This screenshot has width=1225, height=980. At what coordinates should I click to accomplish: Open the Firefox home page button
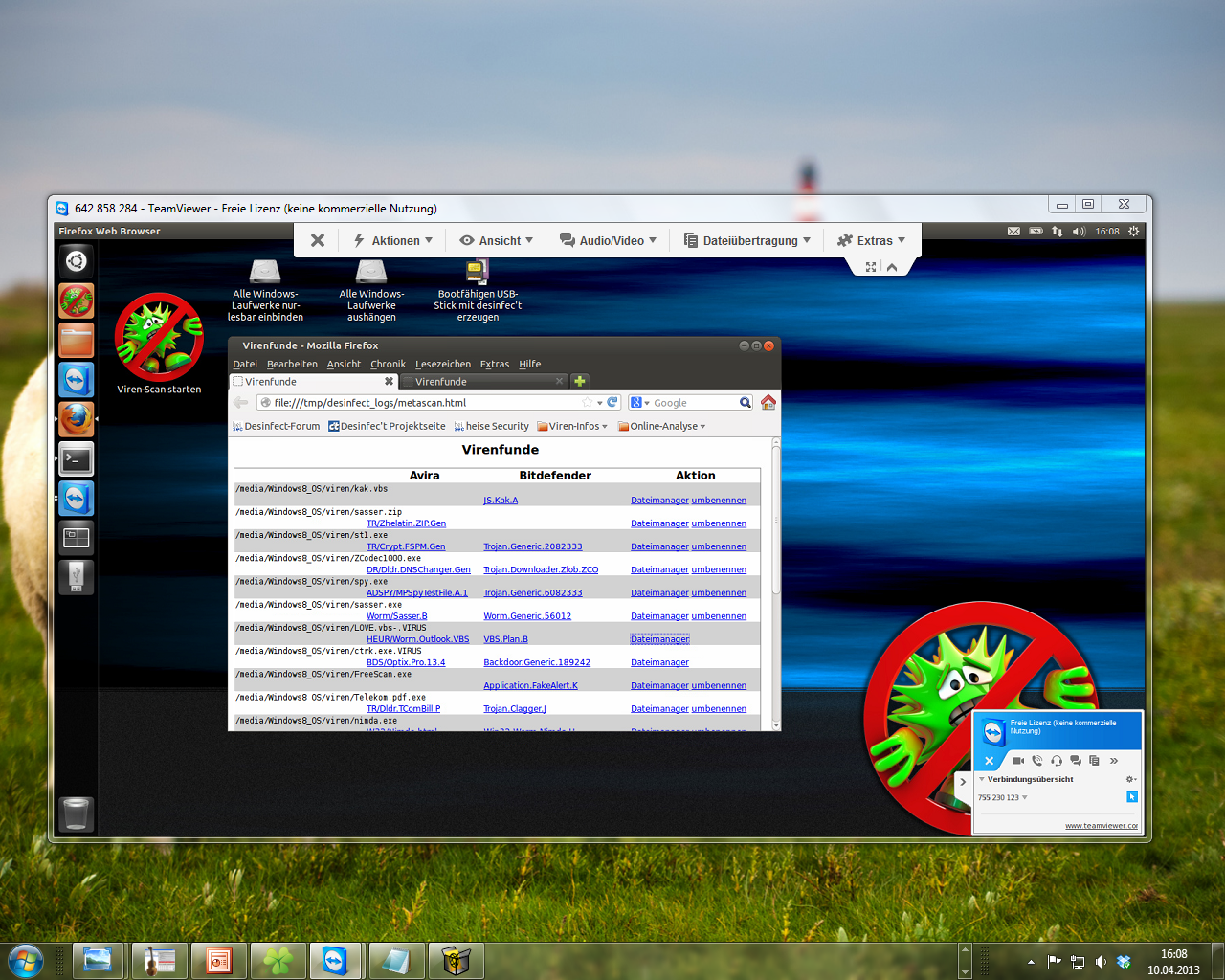click(x=768, y=403)
